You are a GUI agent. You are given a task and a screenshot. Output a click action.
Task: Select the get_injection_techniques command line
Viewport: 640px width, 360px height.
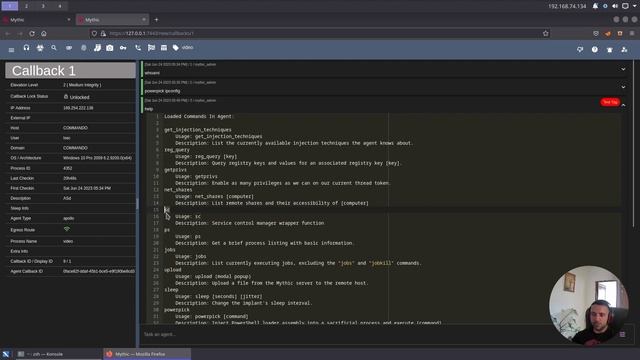[x=198, y=130]
